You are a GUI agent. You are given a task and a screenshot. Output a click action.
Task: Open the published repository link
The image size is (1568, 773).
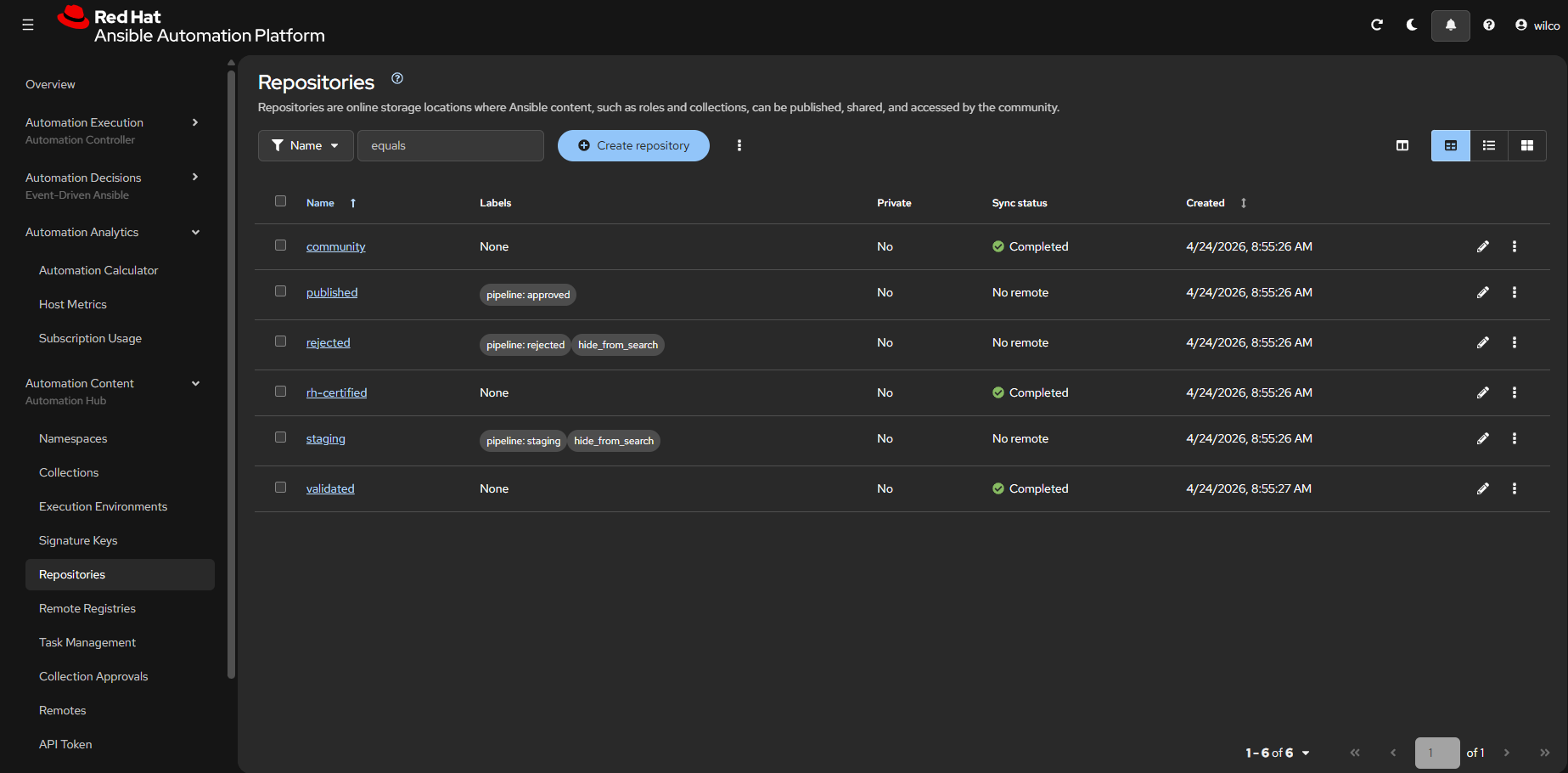pyautogui.click(x=332, y=292)
